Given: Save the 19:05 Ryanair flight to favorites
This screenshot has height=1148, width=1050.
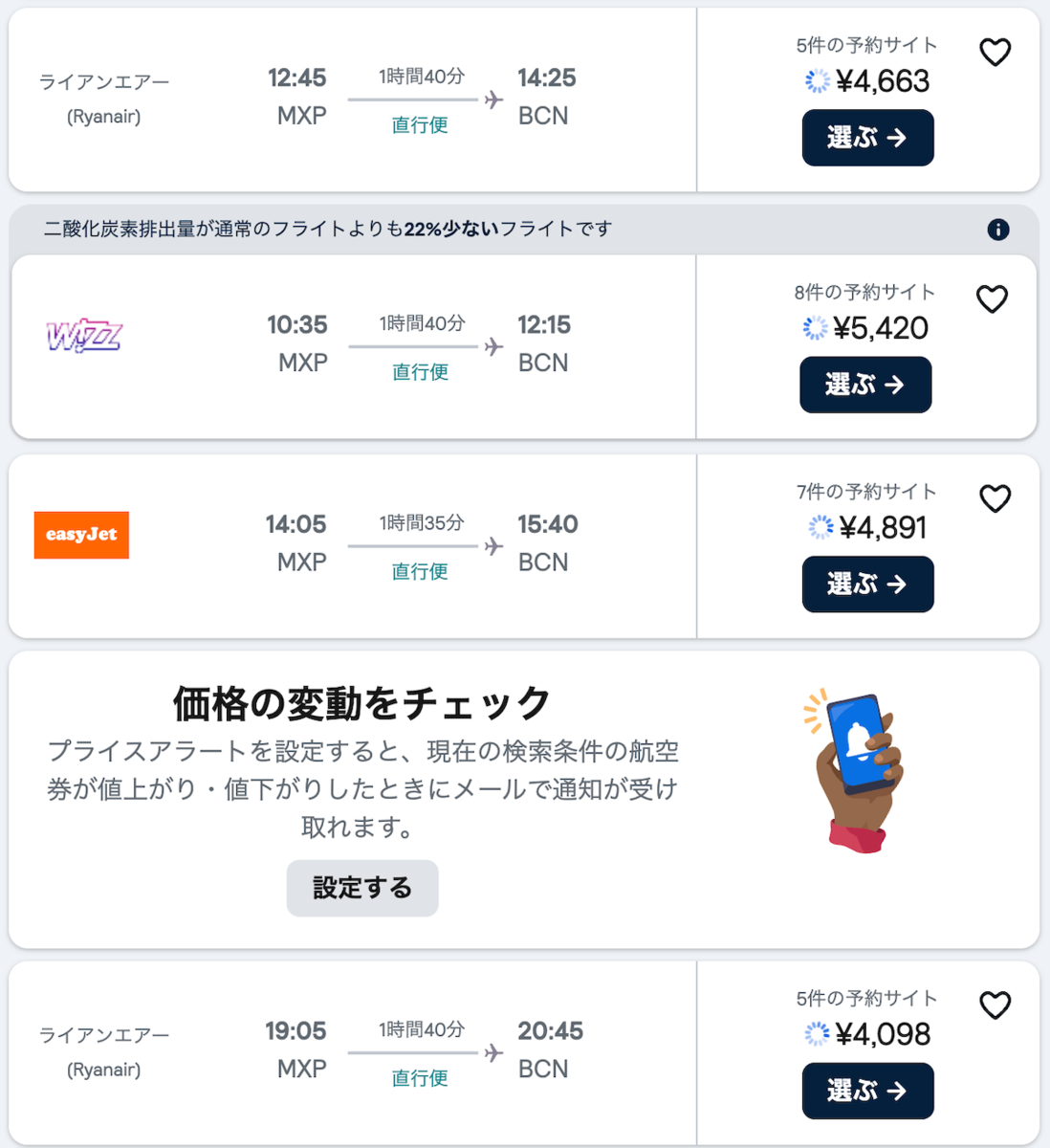Looking at the screenshot, I should (995, 1005).
